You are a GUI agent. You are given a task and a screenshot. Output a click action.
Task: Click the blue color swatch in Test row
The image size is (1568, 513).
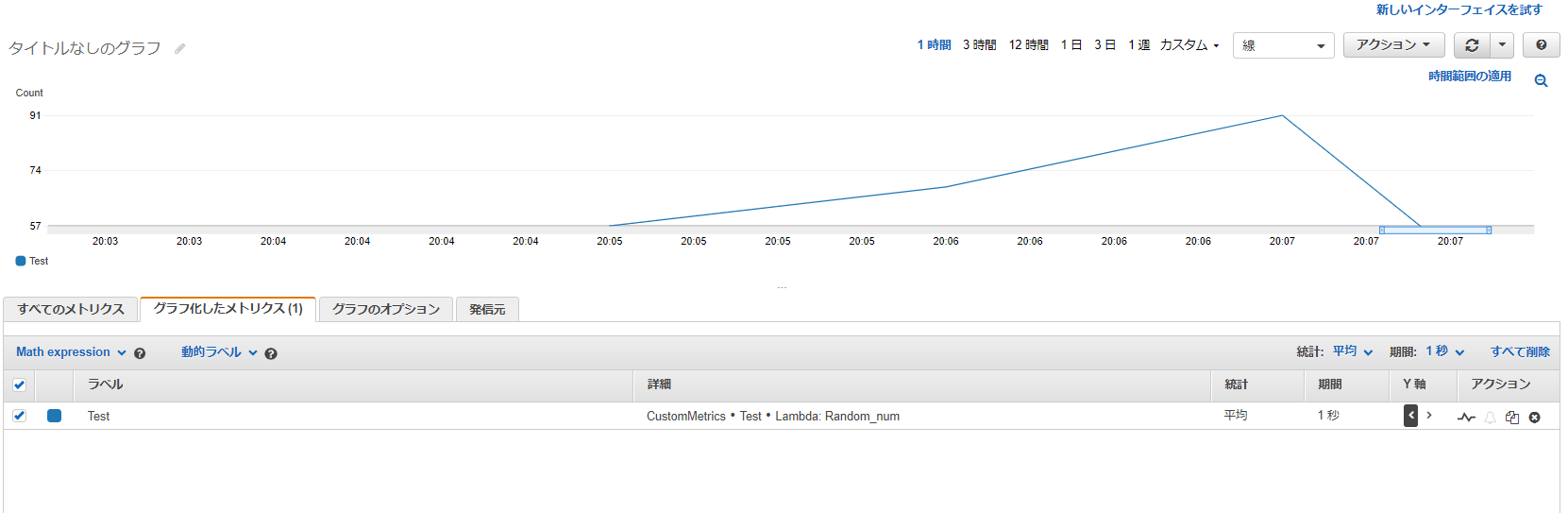(x=54, y=416)
